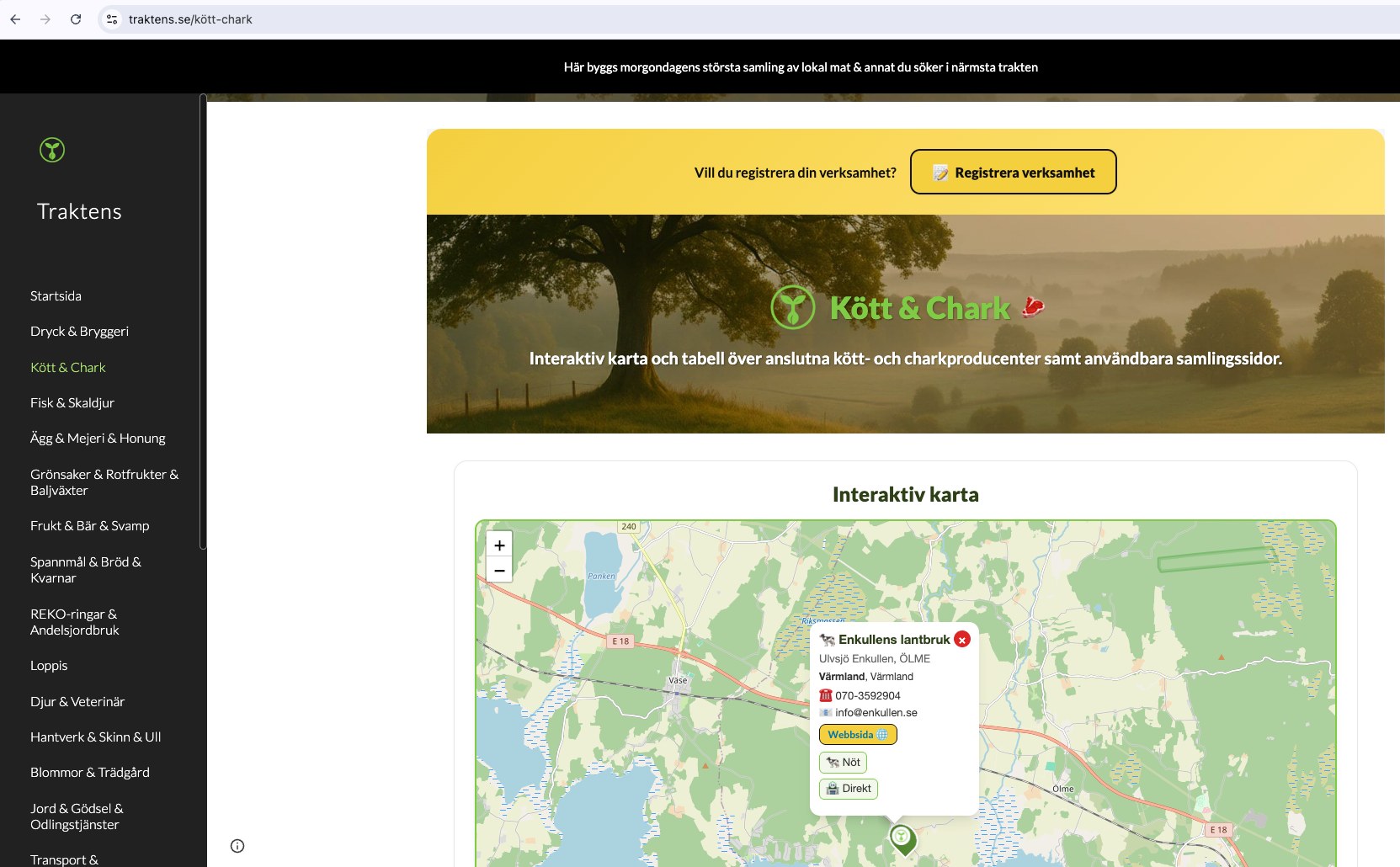This screenshot has height=867, width=1400.
Task: Open Dryck & Bryggeri in the sidebar
Action: (x=79, y=332)
